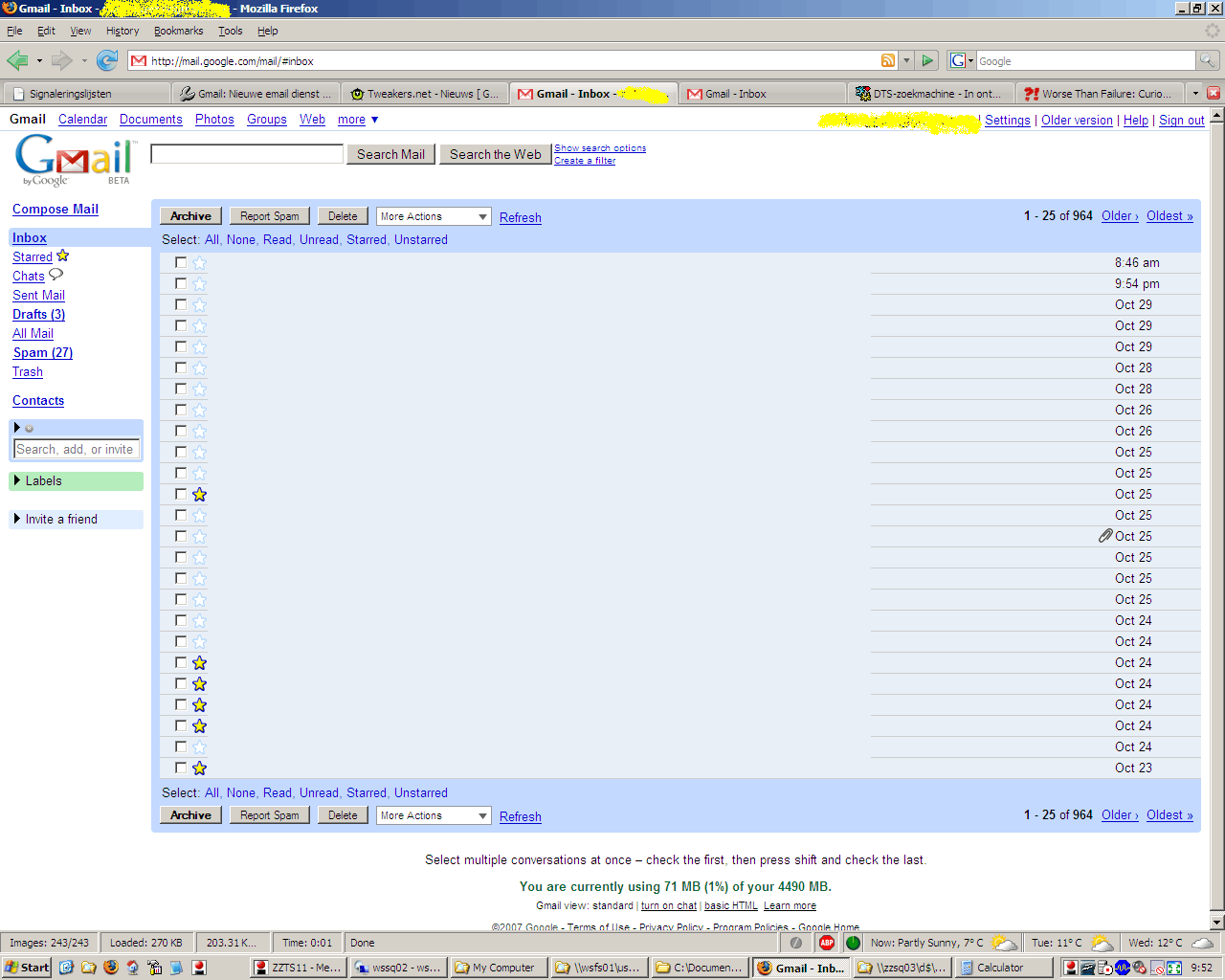Reload the page with the toolbar reload icon
The width and height of the screenshot is (1225, 980).
pyautogui.click(x=107, y=61)
